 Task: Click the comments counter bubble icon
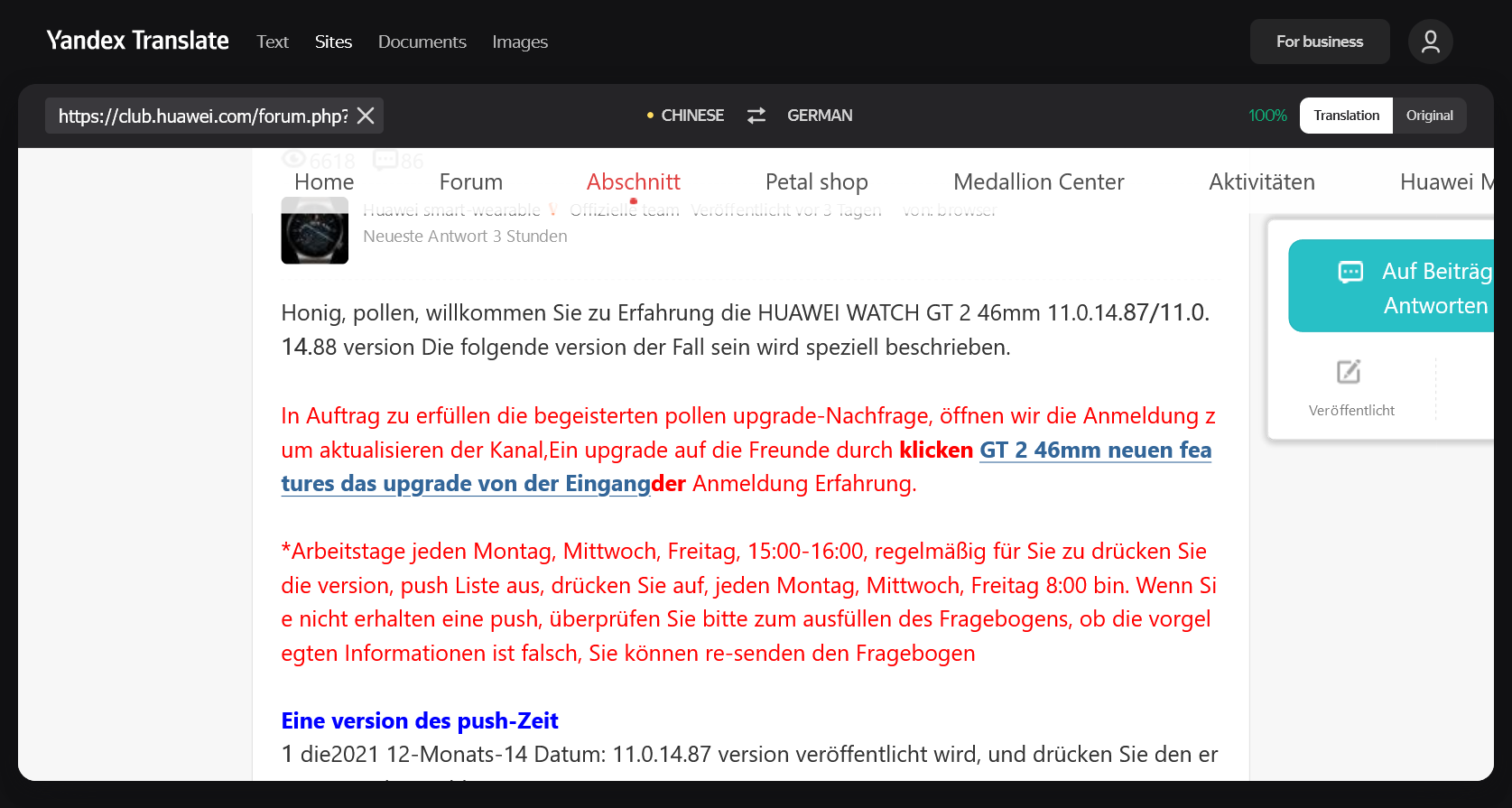pos(385,160)
